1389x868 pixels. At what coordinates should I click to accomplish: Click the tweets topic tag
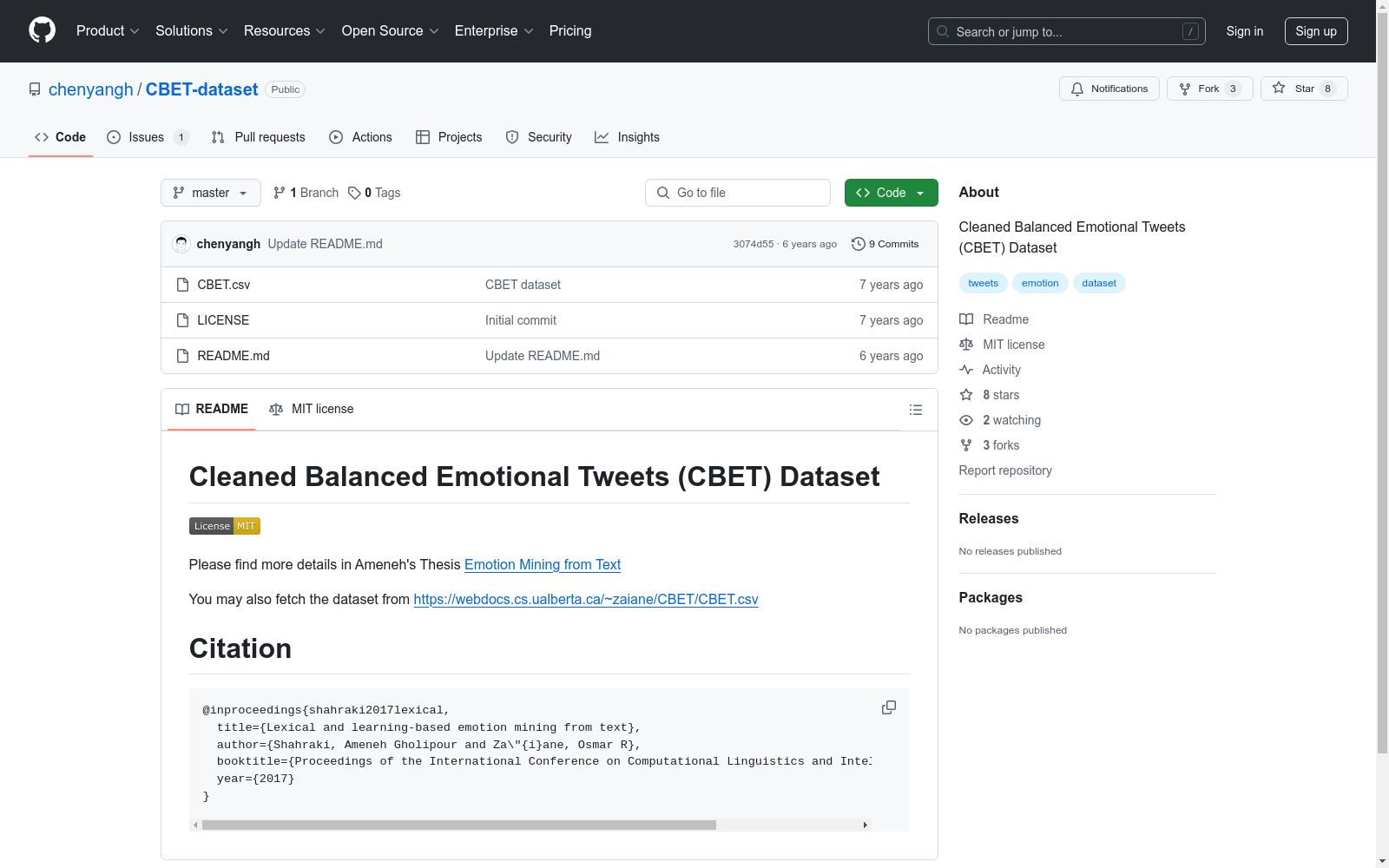click(x=984, y=283)
